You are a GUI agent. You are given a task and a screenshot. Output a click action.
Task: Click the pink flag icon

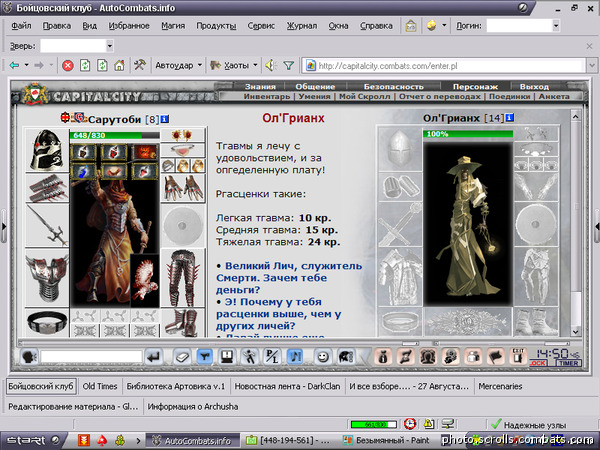496,357
